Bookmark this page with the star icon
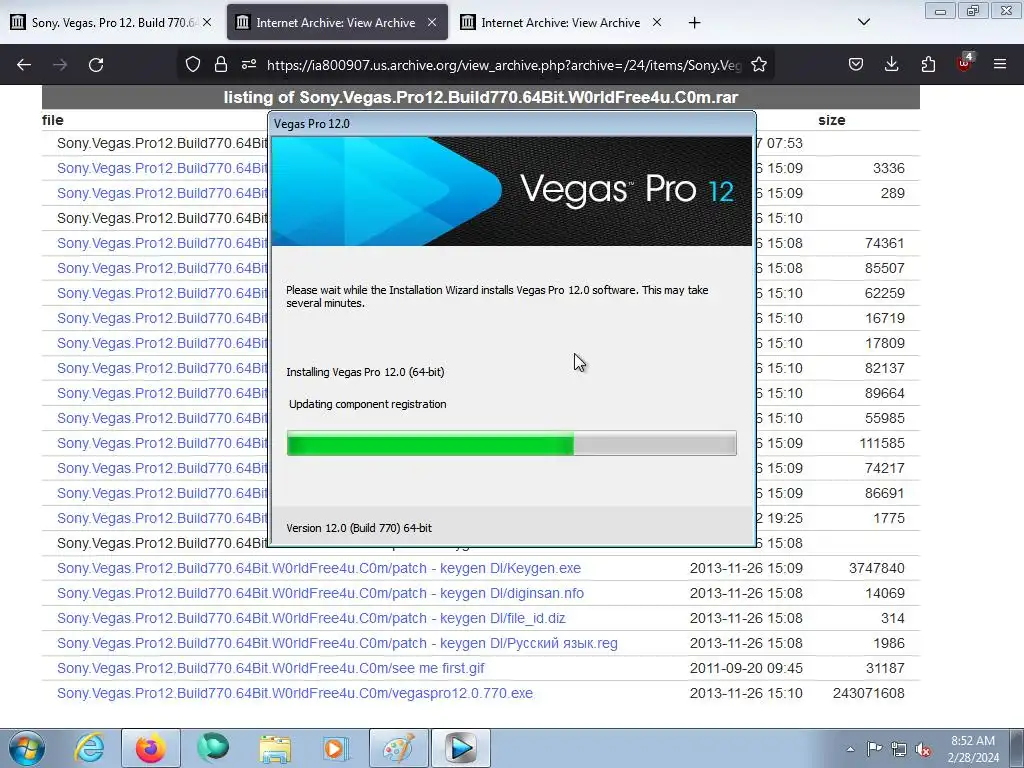This screenshot has width=1024, height=768. pos(759,65)
